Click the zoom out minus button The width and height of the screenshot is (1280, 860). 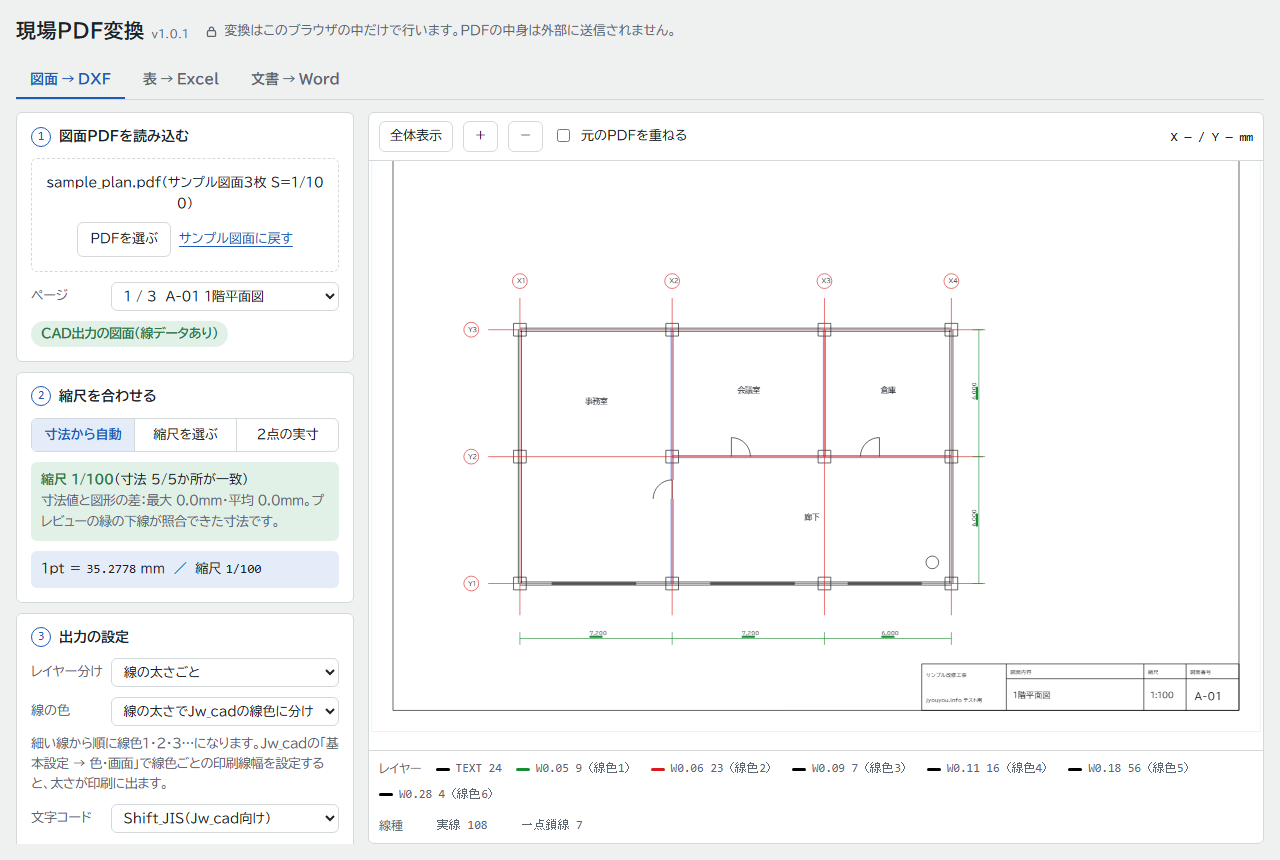coord(525,136)
